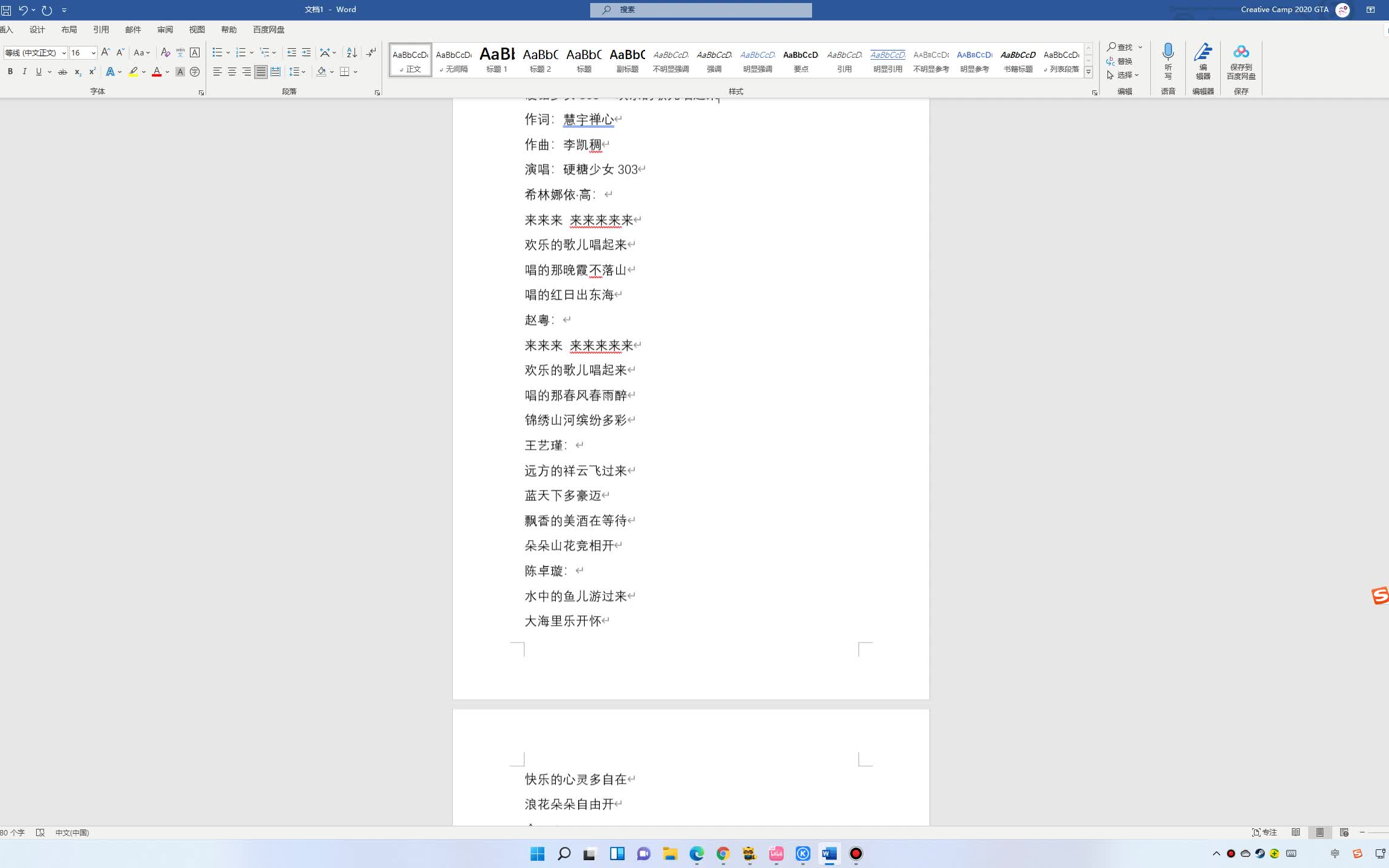Open 百度网盘 tab
This screenshot has width=1389, height=868.
(x=269, y=30)
